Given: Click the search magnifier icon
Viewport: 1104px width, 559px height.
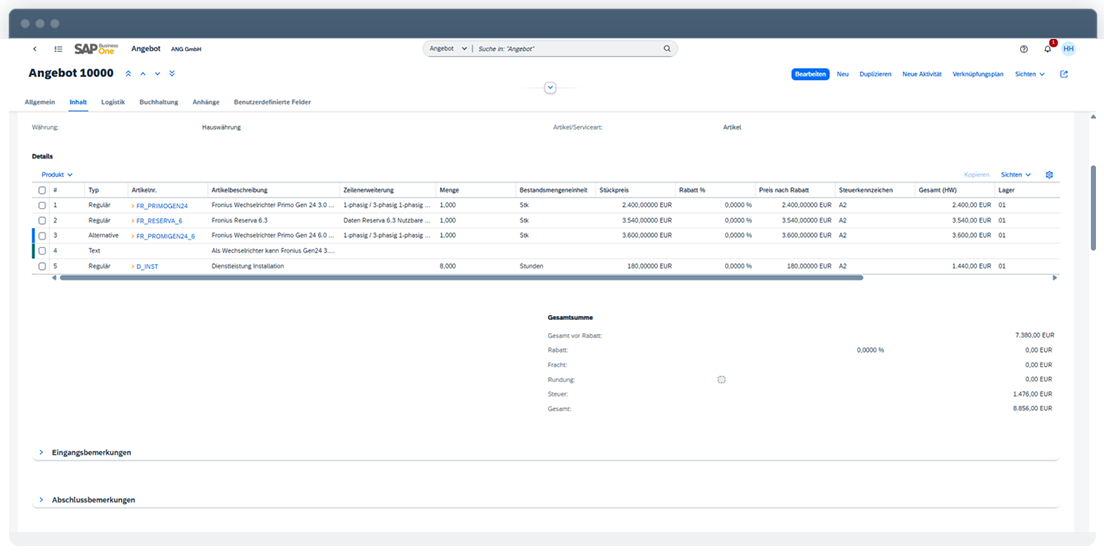Looking at the screenshot, I should point(667,49).
